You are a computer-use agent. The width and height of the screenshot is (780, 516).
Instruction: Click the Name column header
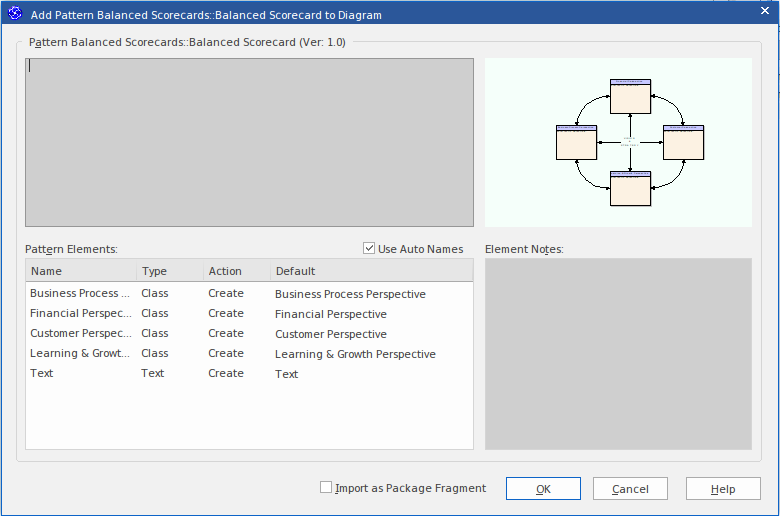[x=80, y=271]
